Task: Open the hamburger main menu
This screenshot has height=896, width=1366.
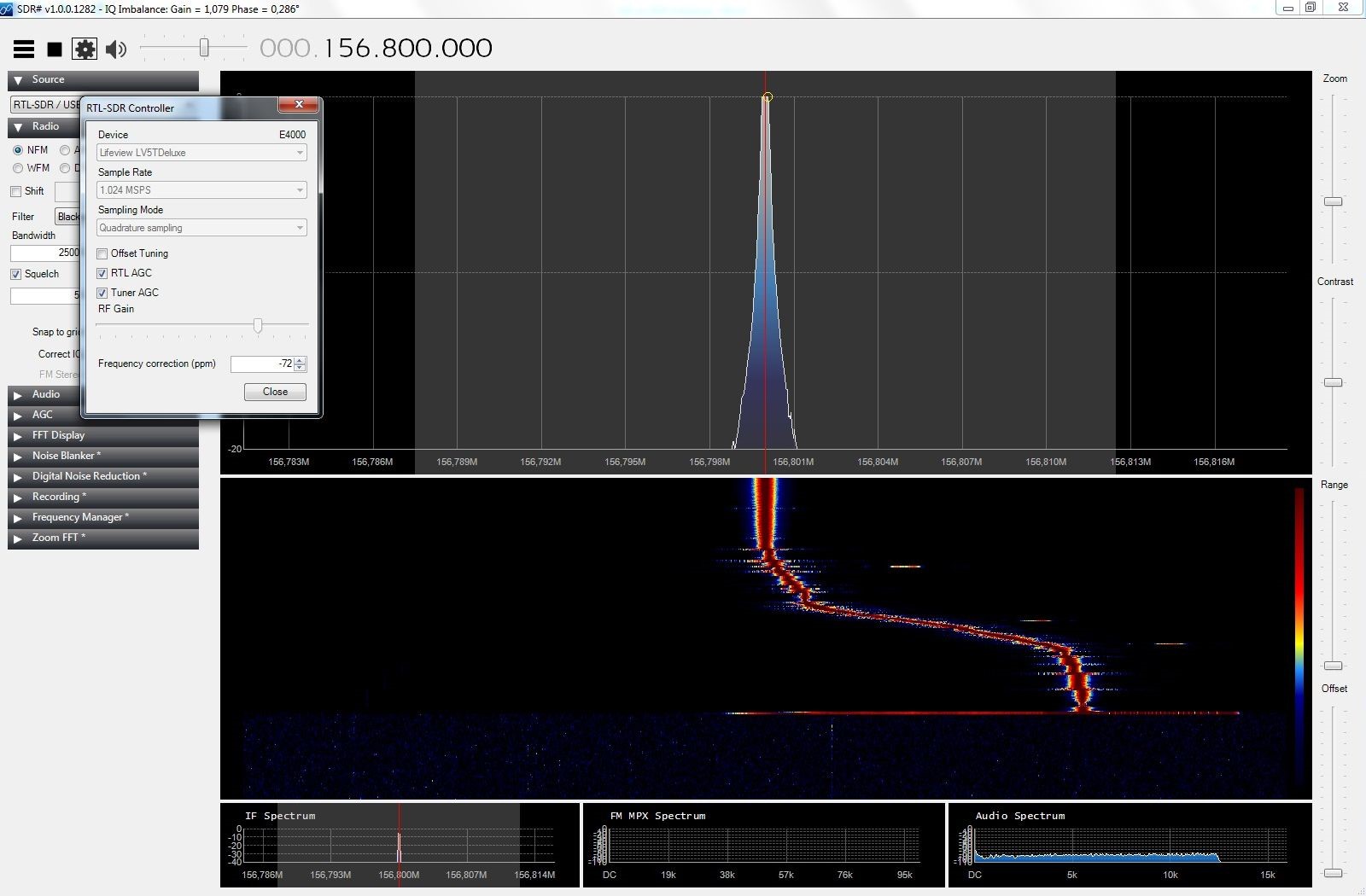Action: point(24,49)
